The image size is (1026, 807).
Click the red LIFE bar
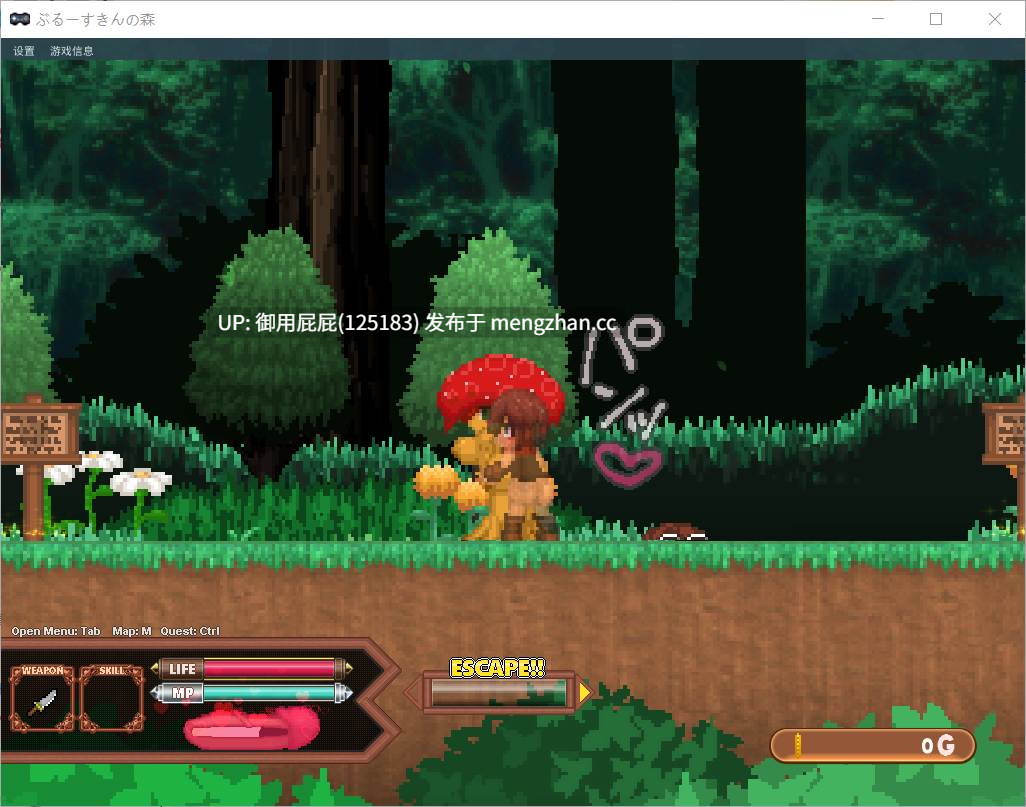point(270,668)
